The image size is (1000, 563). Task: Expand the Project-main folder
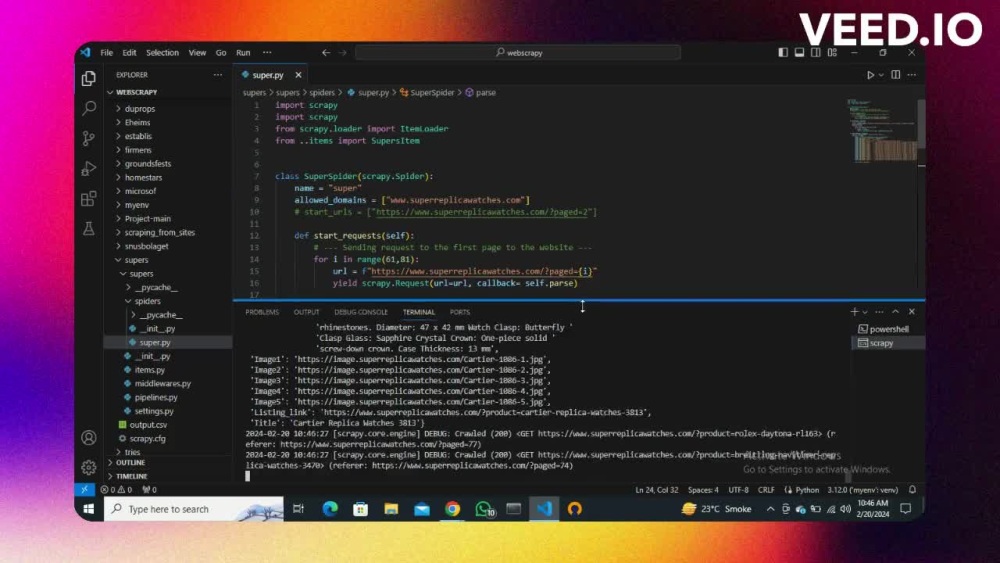pyautogui.click(x=147, y=219)
